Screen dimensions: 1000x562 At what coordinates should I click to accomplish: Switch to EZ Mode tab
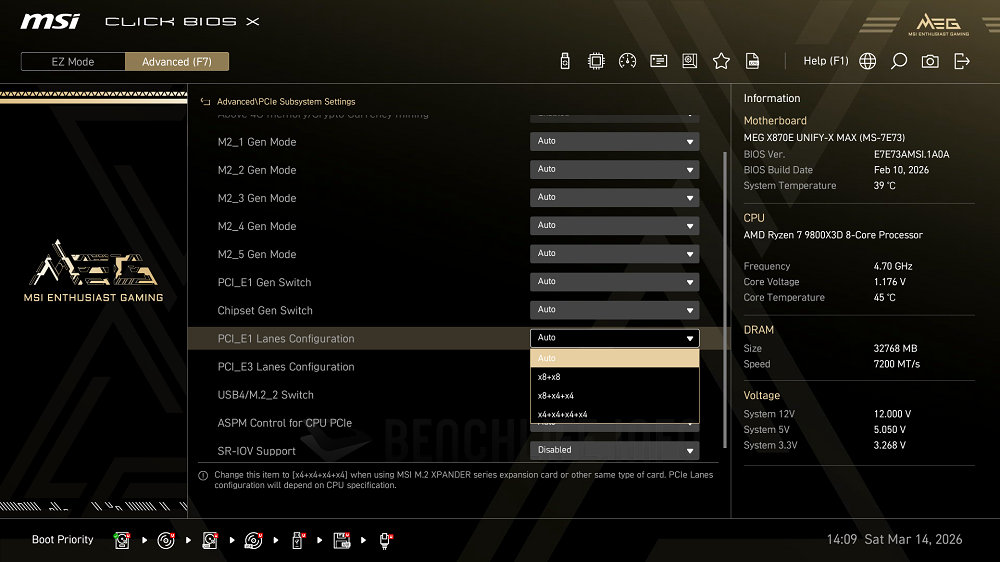click(x=73, y=62)
